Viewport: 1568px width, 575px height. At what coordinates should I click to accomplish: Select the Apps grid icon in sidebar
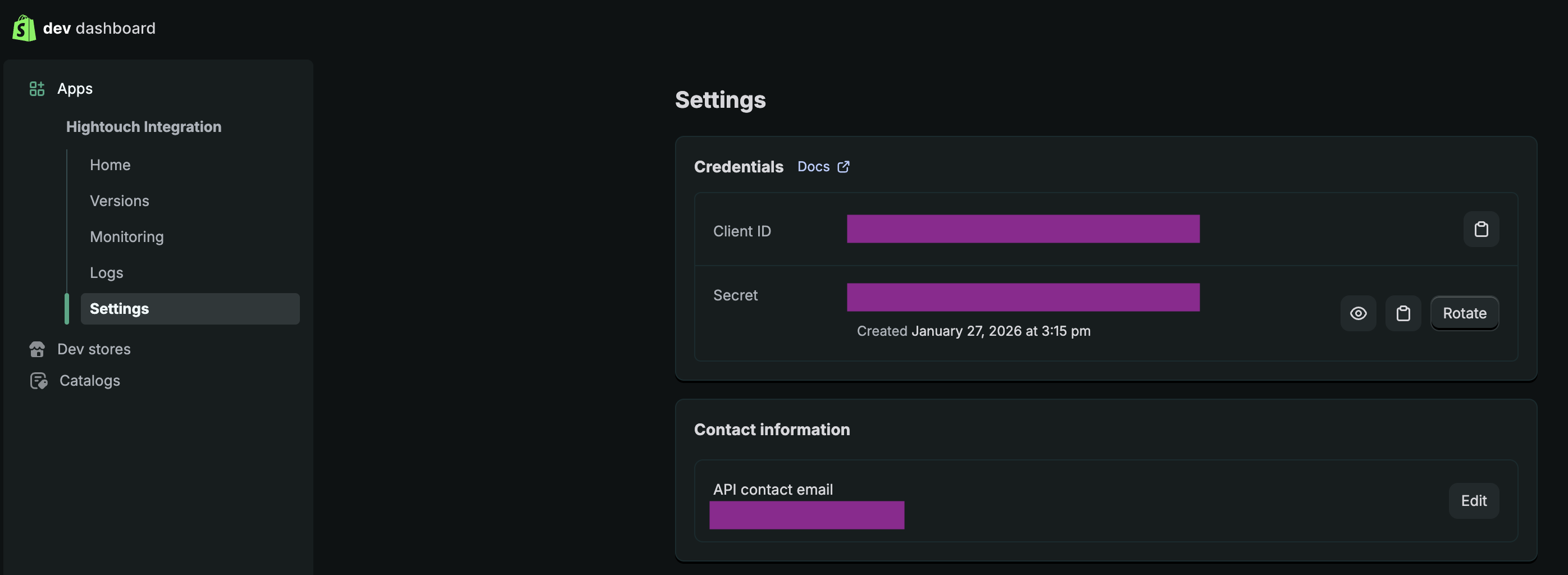point(37,88)
